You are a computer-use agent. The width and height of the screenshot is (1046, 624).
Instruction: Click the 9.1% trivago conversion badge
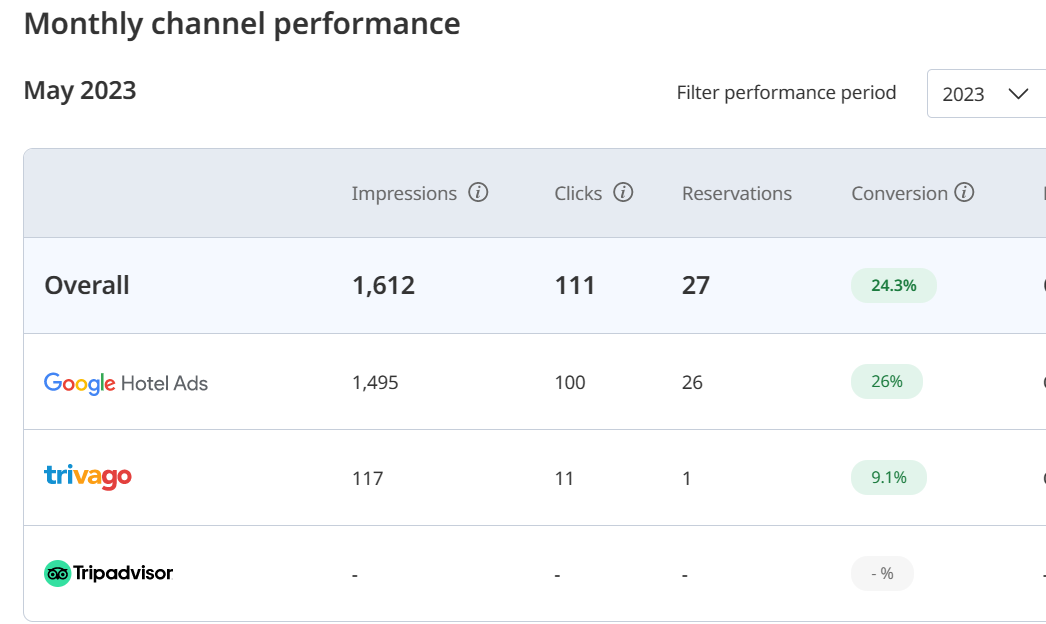coord(888,477)
